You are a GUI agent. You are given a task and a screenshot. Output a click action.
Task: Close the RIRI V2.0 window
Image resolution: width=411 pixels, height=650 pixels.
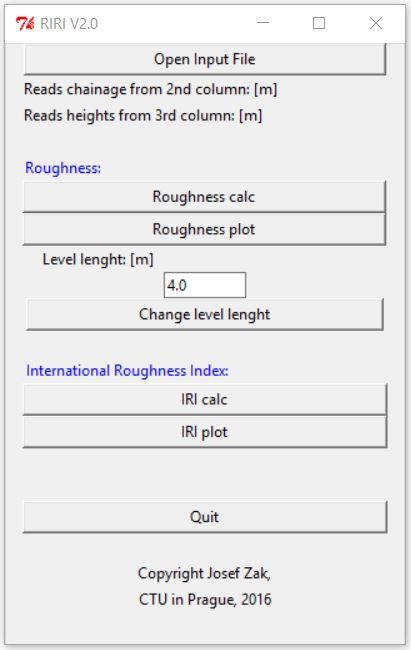tap(376, 23)
